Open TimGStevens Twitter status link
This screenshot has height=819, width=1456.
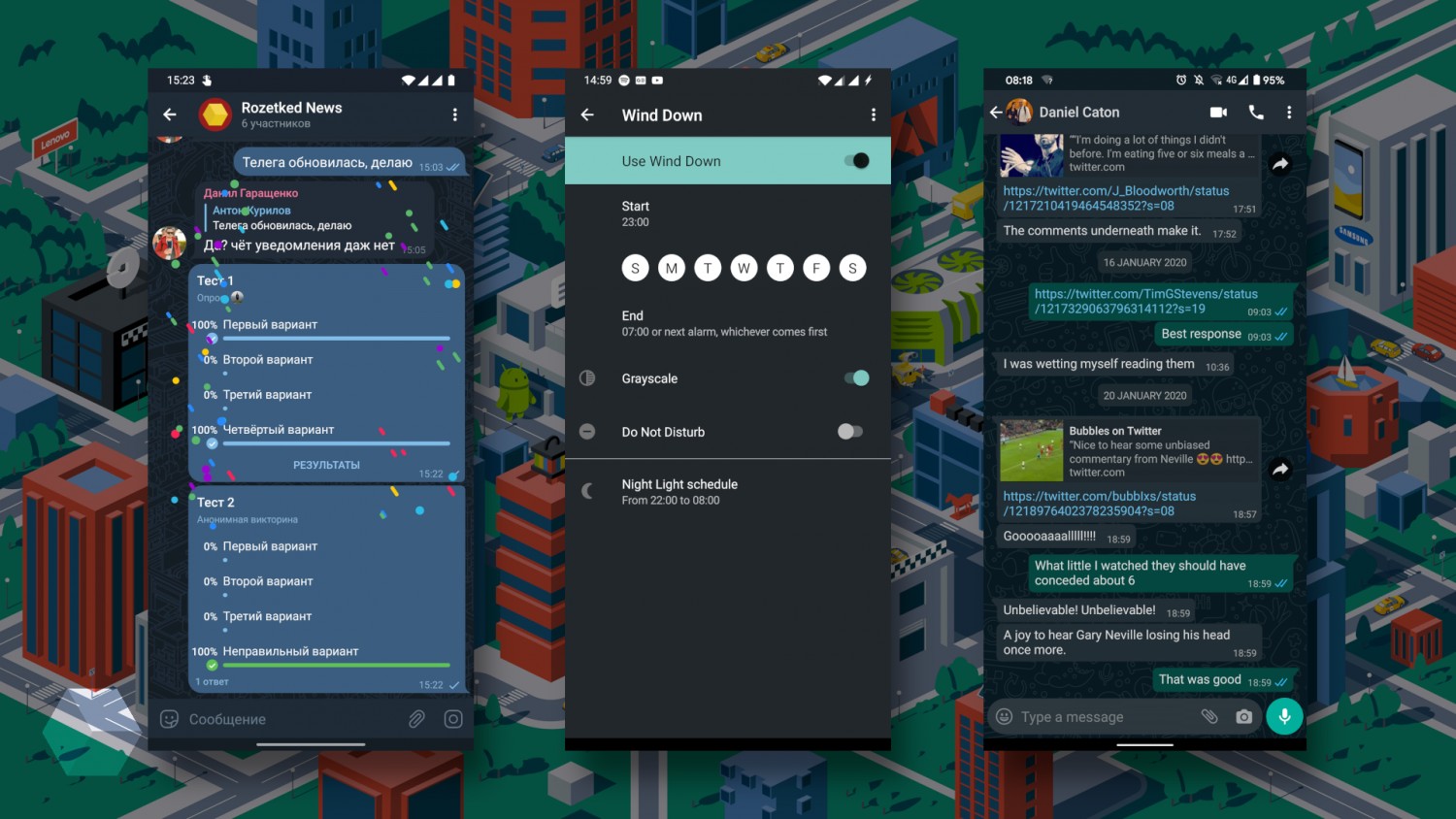[1146, 301]
